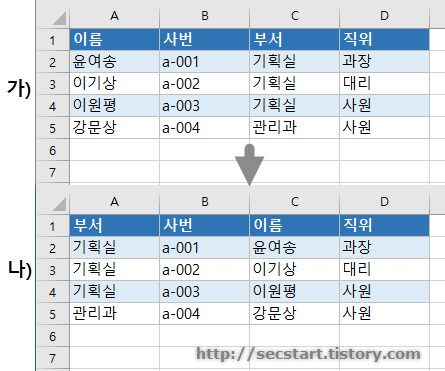Click the 사번 header cell in sheet 나
This screenshot has height=371, width=445.
coord(204,225)
